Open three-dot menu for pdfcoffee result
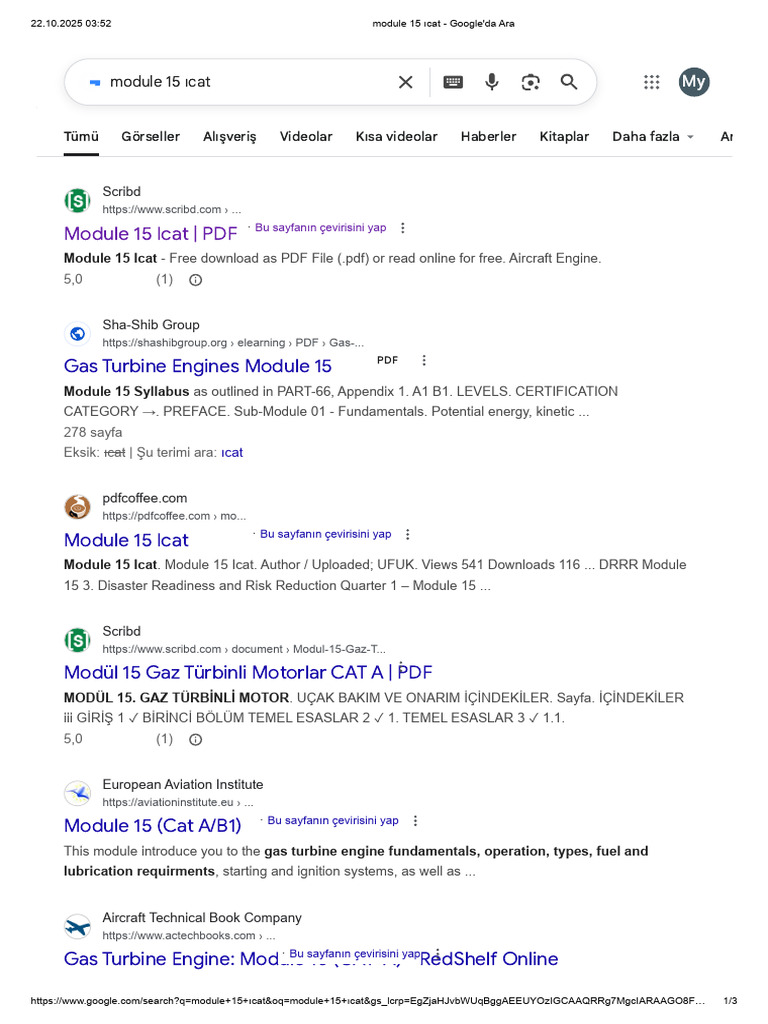Image resolution: width=768 pixels, height=1024 pixels. (x=407, y=535)
